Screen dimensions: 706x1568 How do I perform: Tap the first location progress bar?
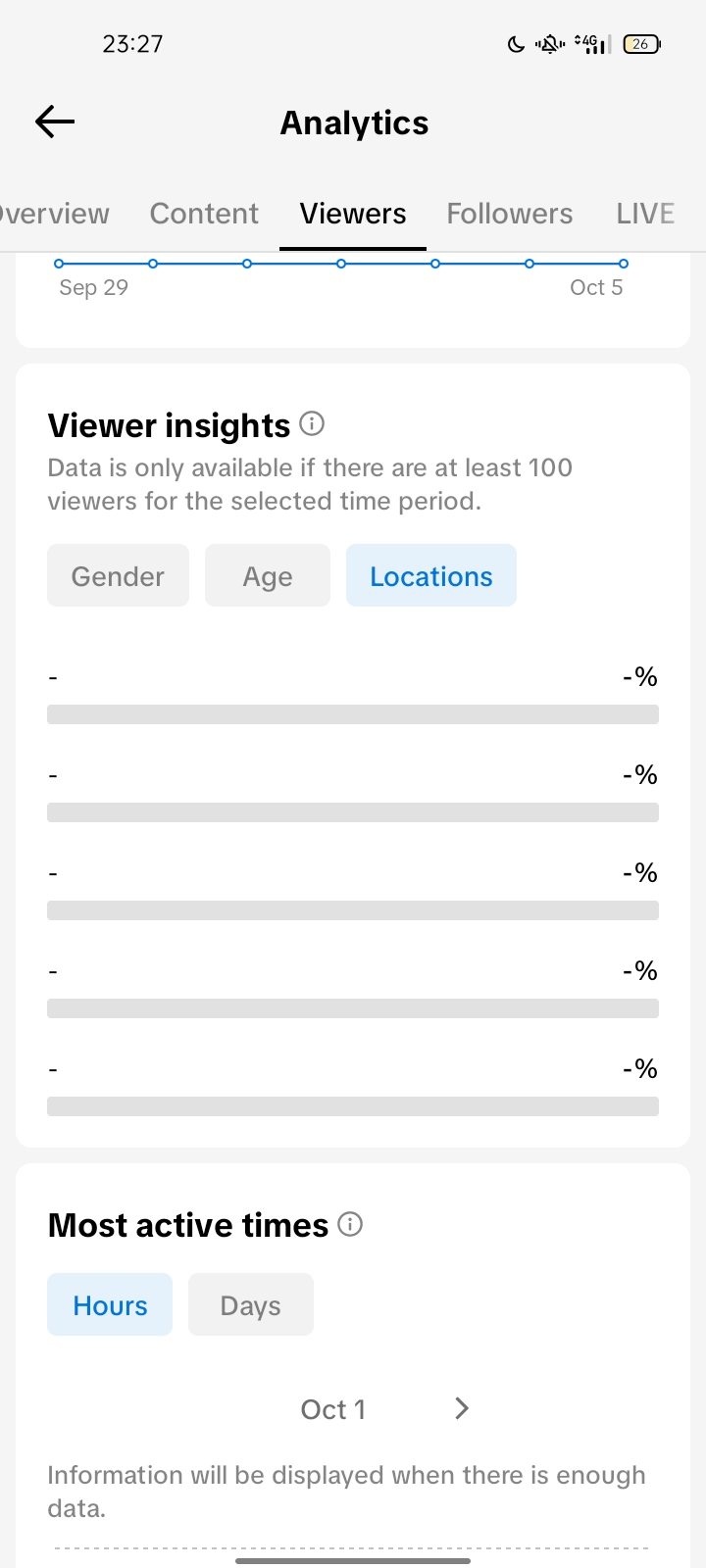353,713
